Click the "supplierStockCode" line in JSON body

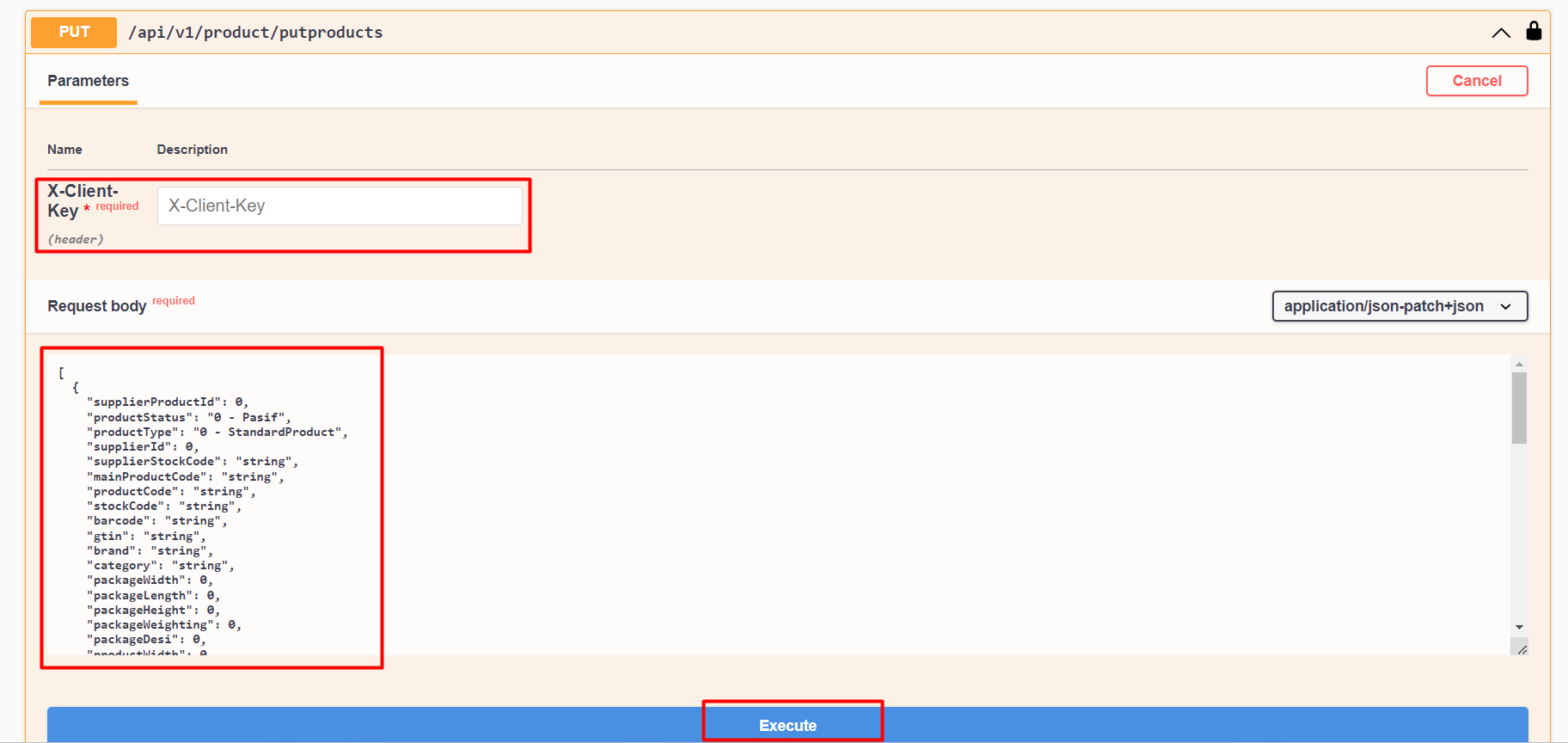(x=193, y=462)
